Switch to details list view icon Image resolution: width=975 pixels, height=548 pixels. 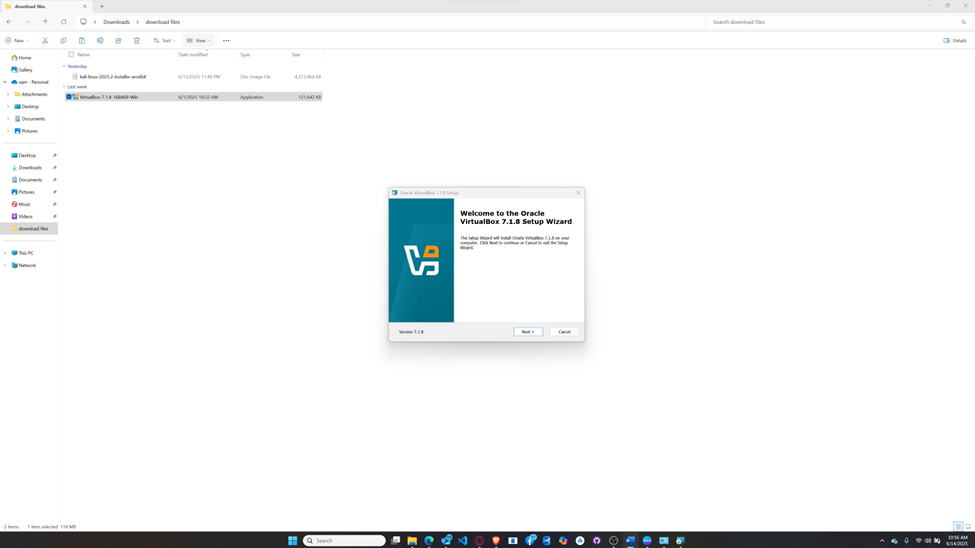tap(958, 526)
